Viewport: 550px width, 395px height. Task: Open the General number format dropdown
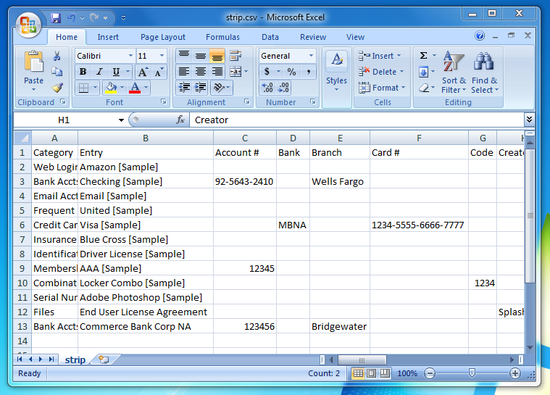pyautogui.click(x=311, y=55)
